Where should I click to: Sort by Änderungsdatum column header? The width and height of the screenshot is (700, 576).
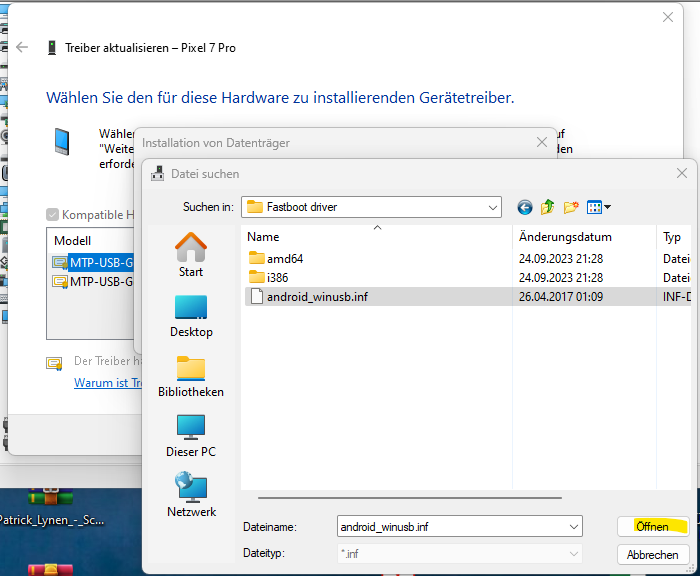click(x=565, y=237)
